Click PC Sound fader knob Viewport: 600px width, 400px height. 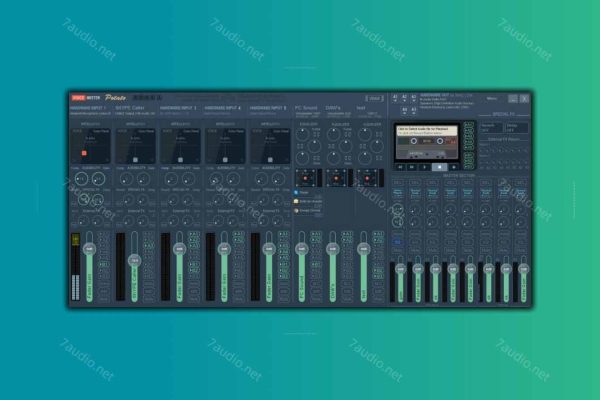pyautogui.click(x=302, y=249)
